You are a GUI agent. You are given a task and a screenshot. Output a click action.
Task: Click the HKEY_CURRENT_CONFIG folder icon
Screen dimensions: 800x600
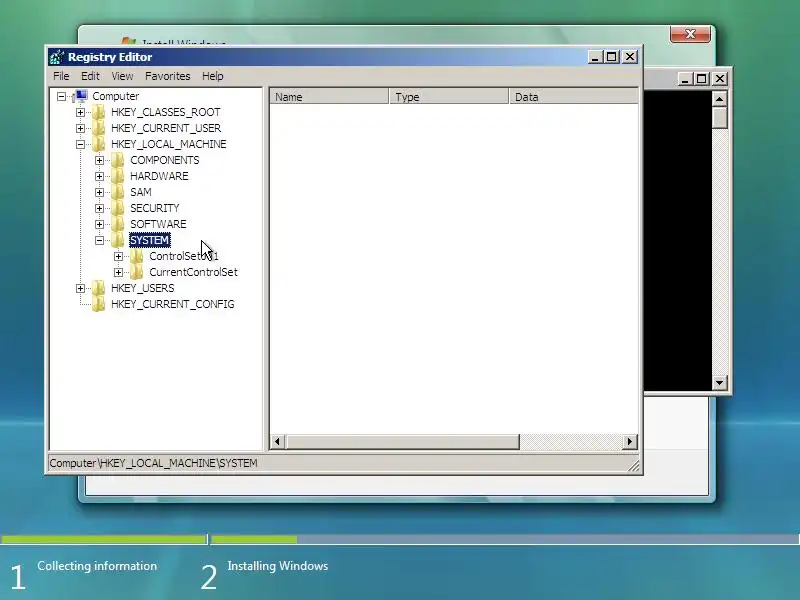click(x=99, y=304)
